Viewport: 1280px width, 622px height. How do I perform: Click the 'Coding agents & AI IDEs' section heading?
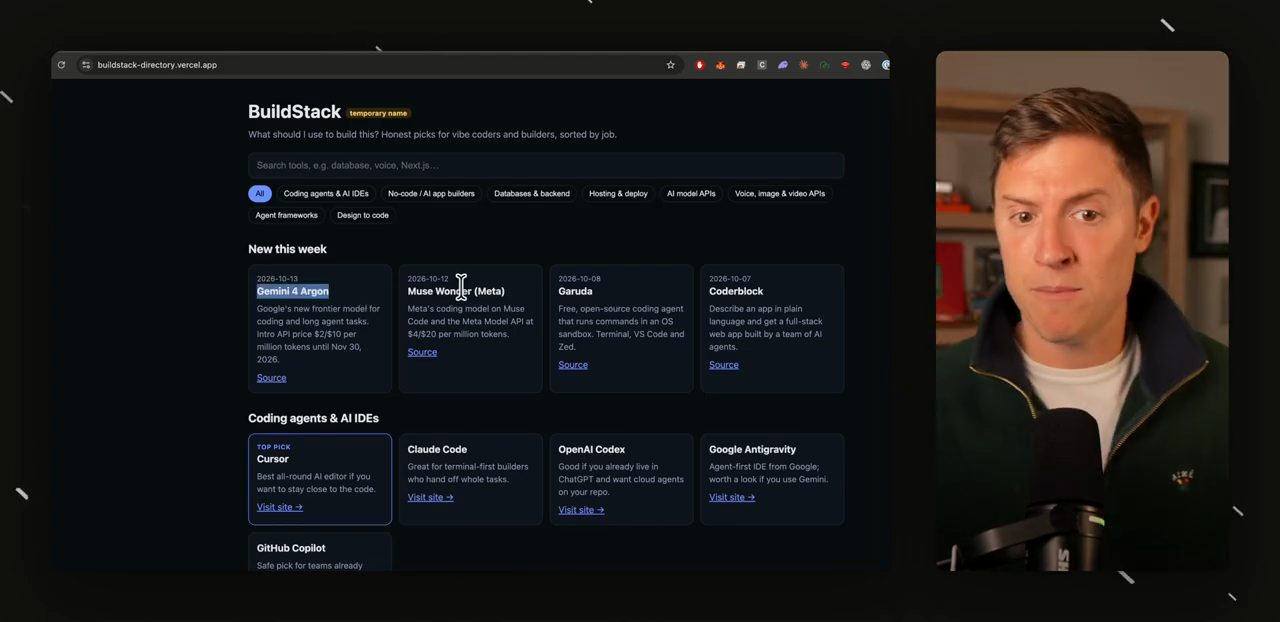313,418
